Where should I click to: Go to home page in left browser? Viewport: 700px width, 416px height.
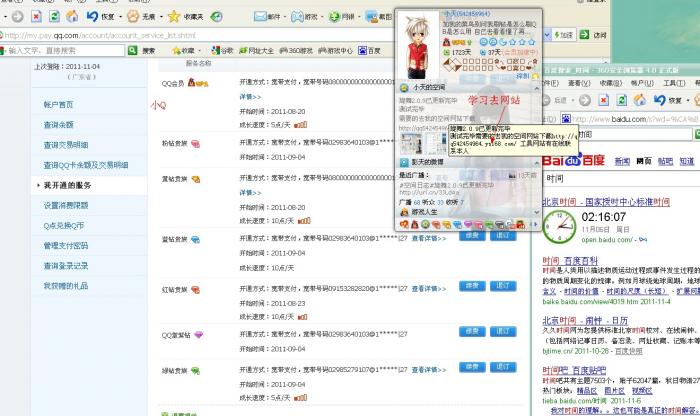(x=72, y=17)
